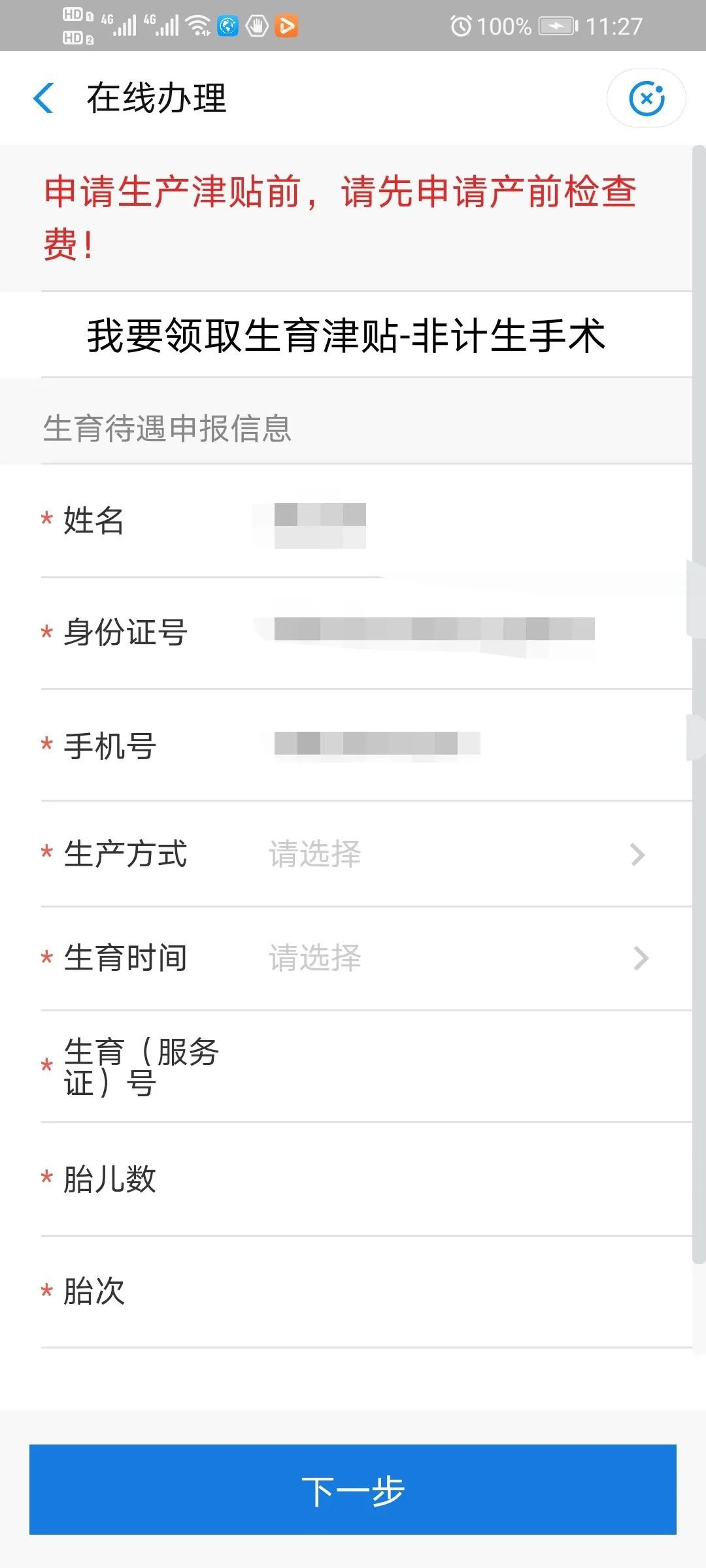This screenshot has height=1568, width=706.
Task: Tap the 身份证号 input field
Action: (458, 632)
